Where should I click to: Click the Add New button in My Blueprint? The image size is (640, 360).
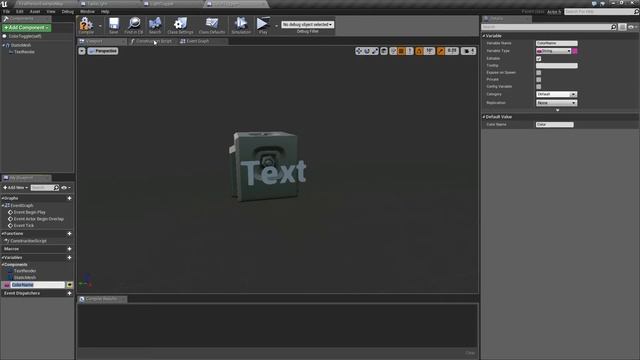point(16,188)
